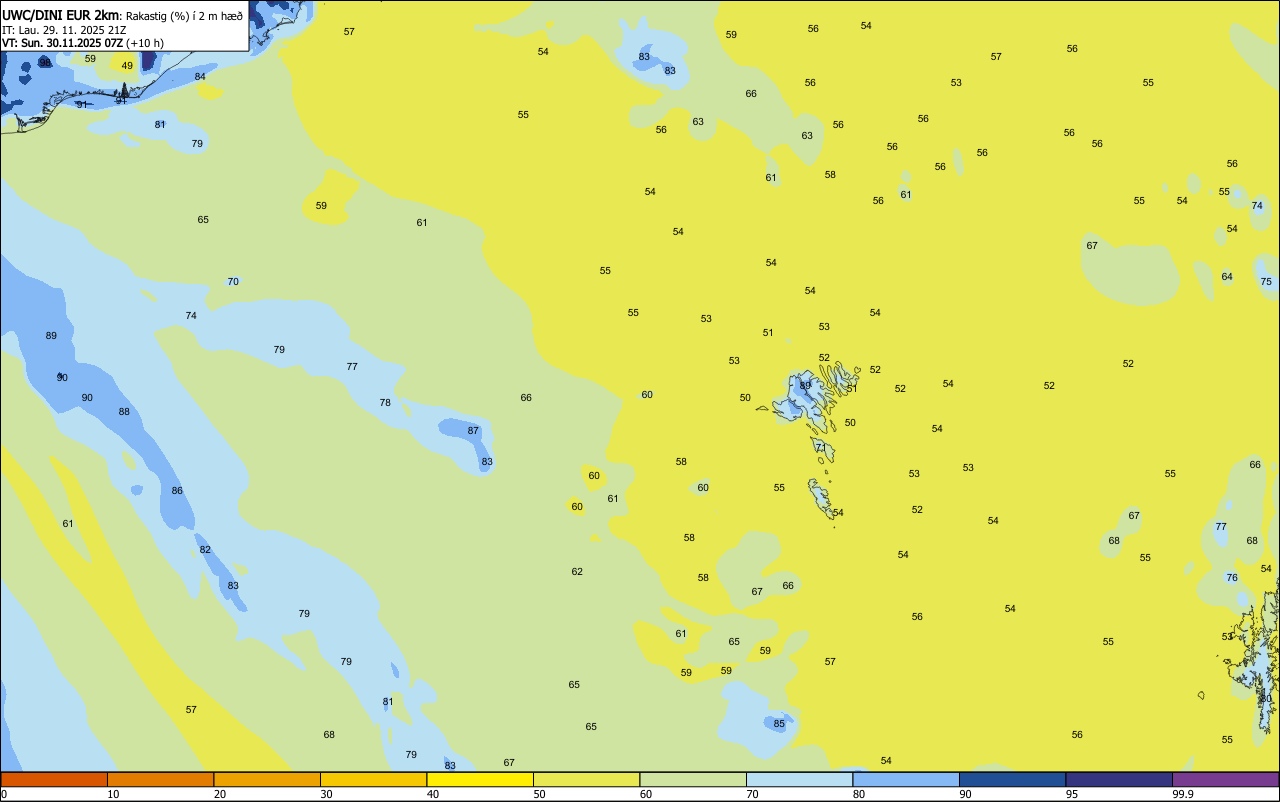Click the legend tick label '95'
Image resolution: width=1280 pixels, height=802 pixels.
click(1072, 794)
